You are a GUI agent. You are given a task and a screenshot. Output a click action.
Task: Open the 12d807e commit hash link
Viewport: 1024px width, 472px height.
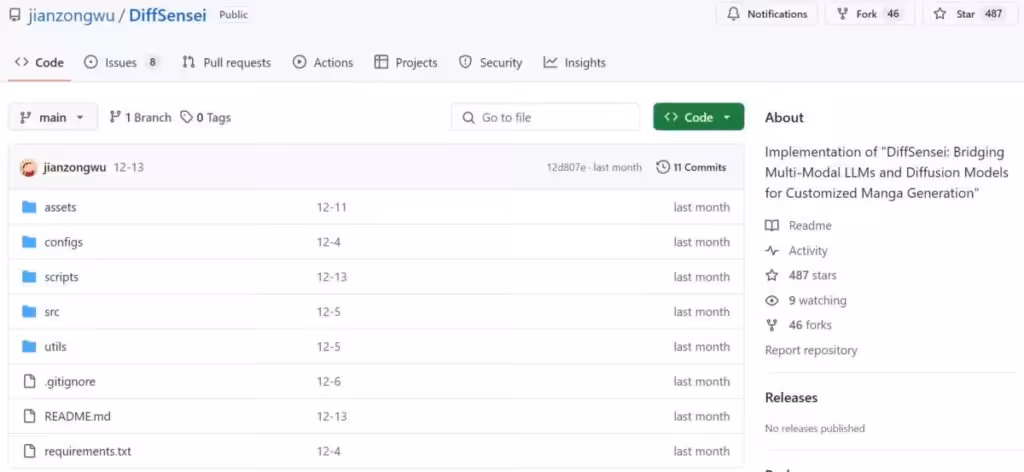click(566, 167)
